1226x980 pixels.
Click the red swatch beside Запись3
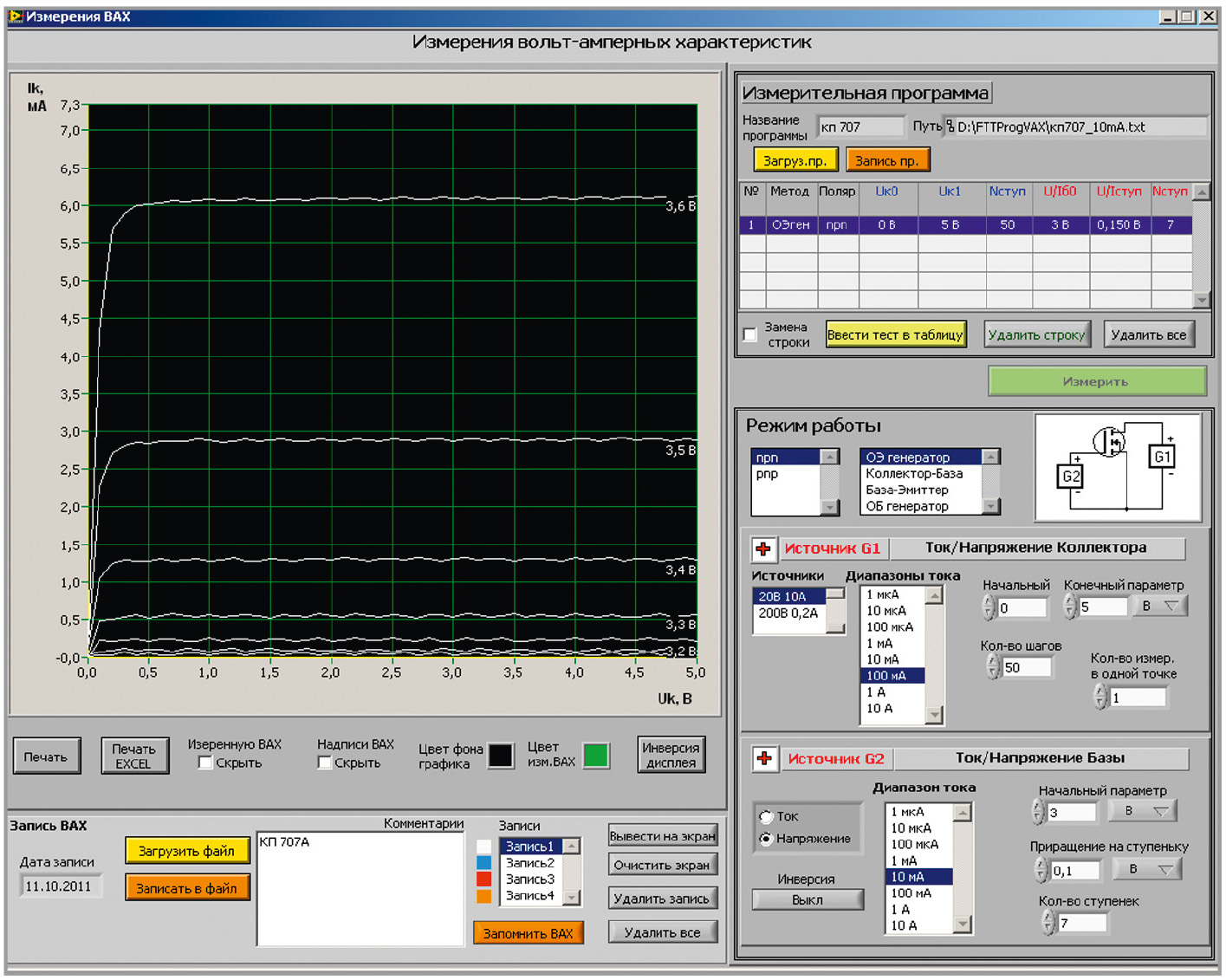point(484,879)
